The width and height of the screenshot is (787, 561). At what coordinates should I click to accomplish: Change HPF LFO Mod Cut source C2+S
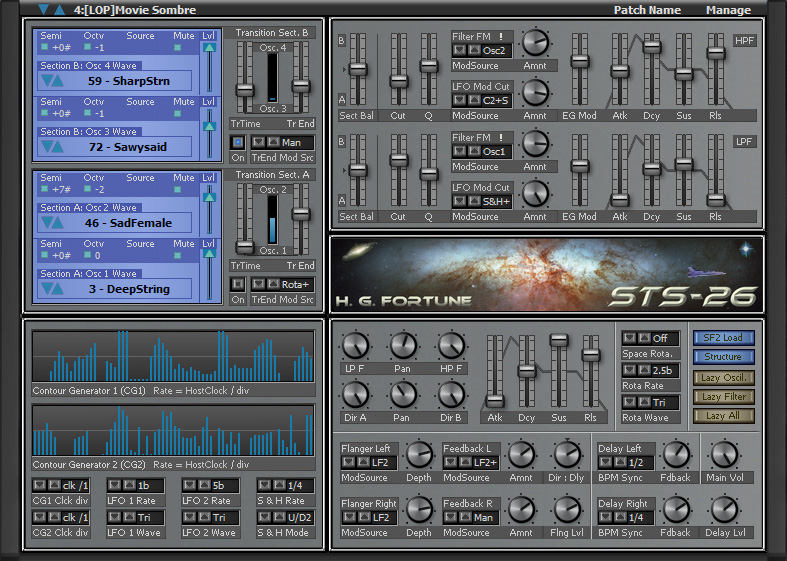(482, 101)
